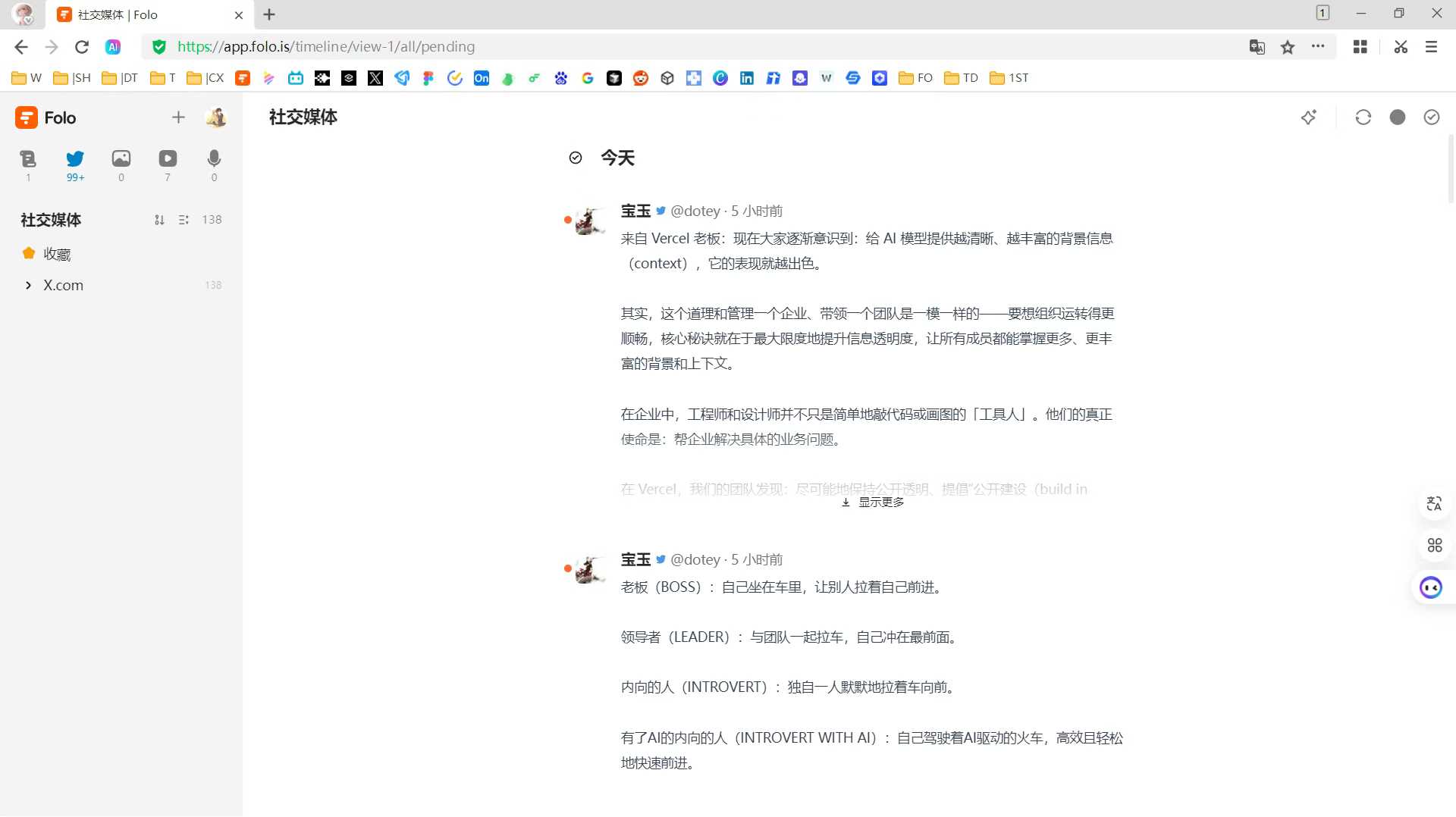Viewport: 1456px width, 817px height.
Task: Expand the X.com feed folder
Action: 28,286
